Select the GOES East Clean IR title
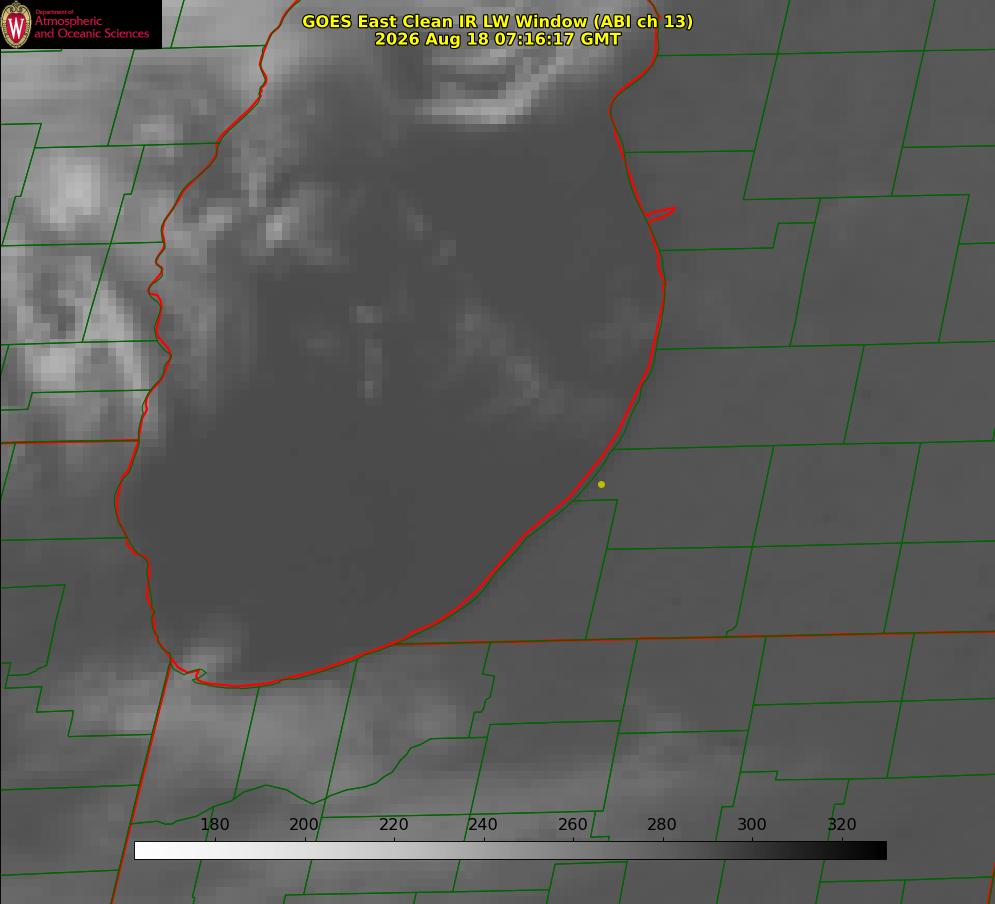This screenshot has width=995, height=904. 498,21
